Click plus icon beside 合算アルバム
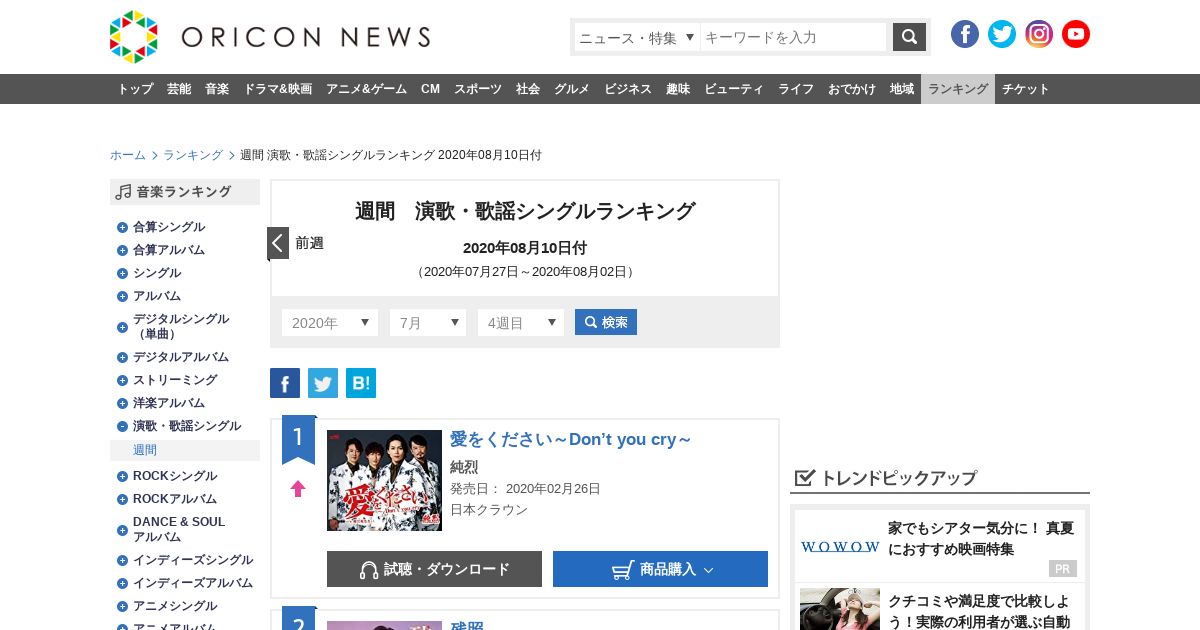The width and height of the screenshot is (1200, 630). tap(122, 250)
